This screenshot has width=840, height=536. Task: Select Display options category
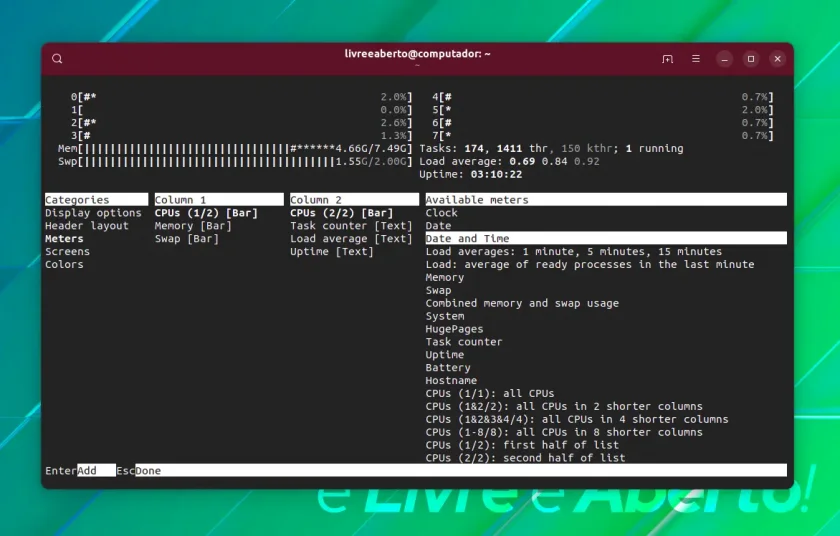(x=93, y=213)
